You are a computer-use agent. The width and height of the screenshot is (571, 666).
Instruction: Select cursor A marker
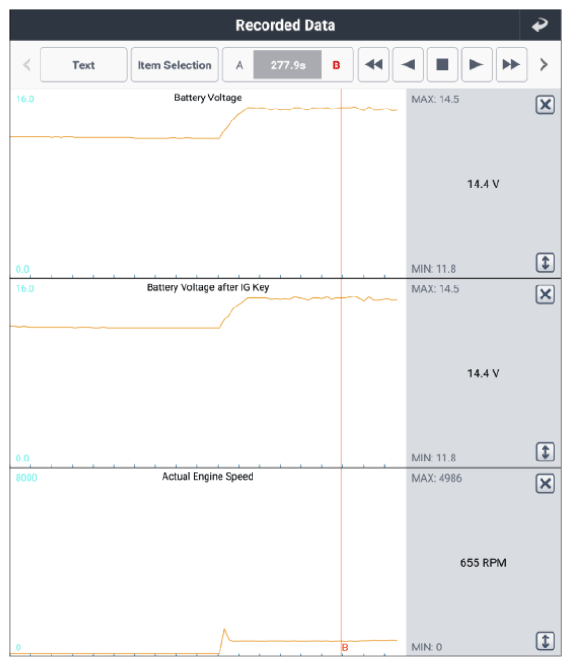tap(239, 65)
